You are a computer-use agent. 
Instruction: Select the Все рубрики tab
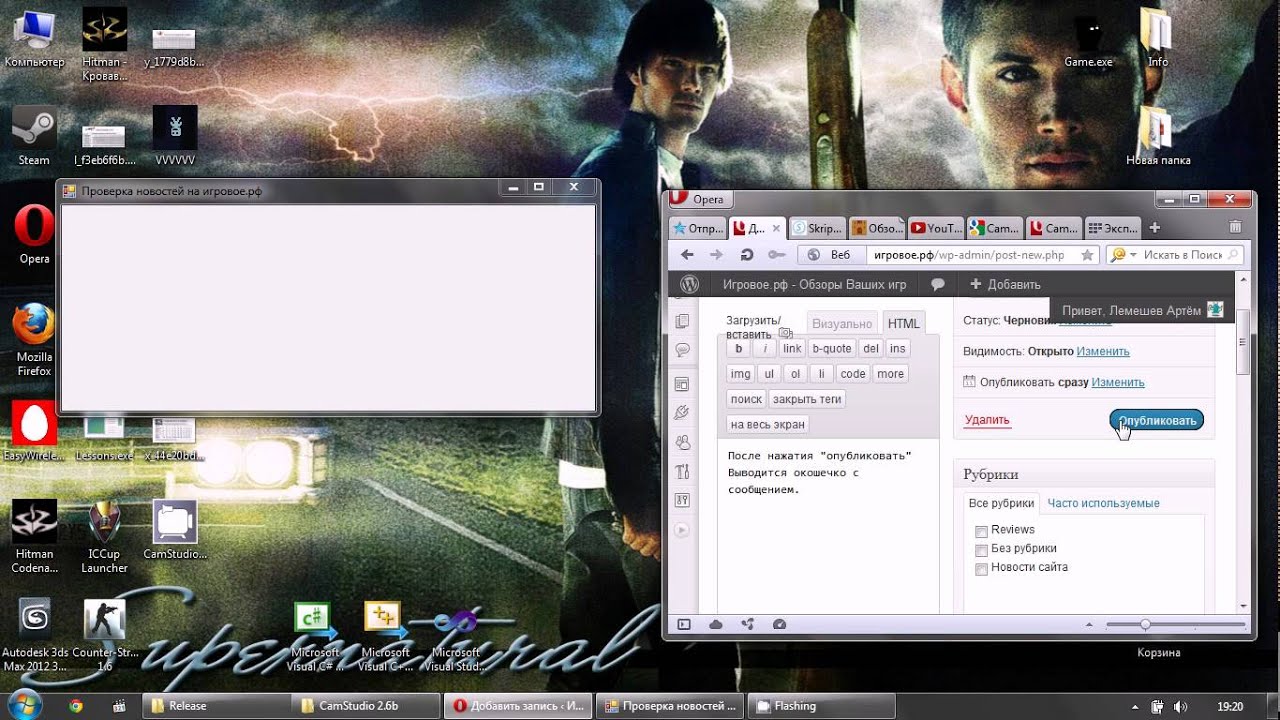coord(1001,503)
